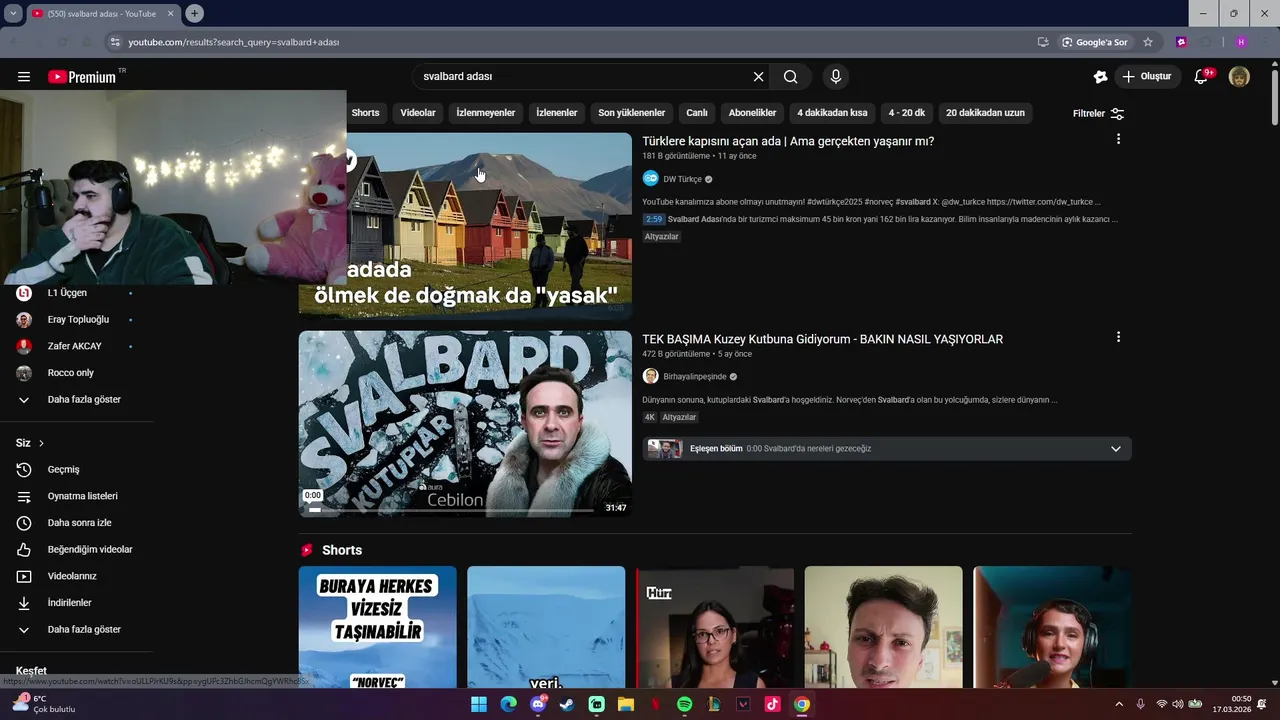Toggle the 4 dakikadan kısa chip
This screenshot has height=720, width=1280.
click(832, 113)
